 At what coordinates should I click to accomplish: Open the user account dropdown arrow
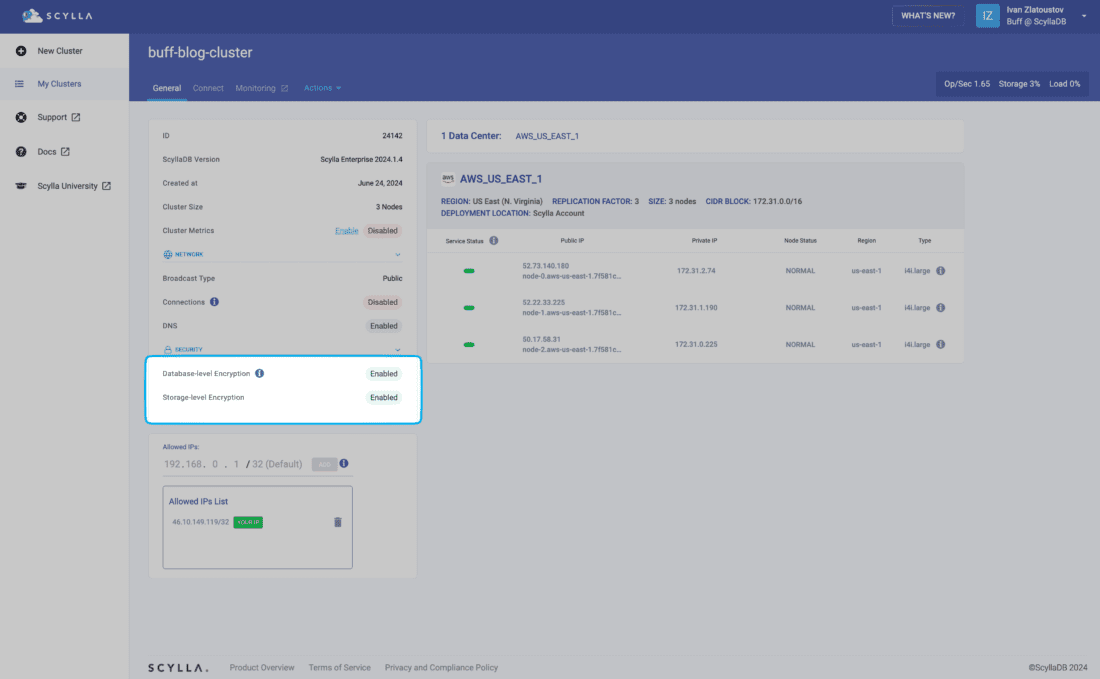point(1084,16)
